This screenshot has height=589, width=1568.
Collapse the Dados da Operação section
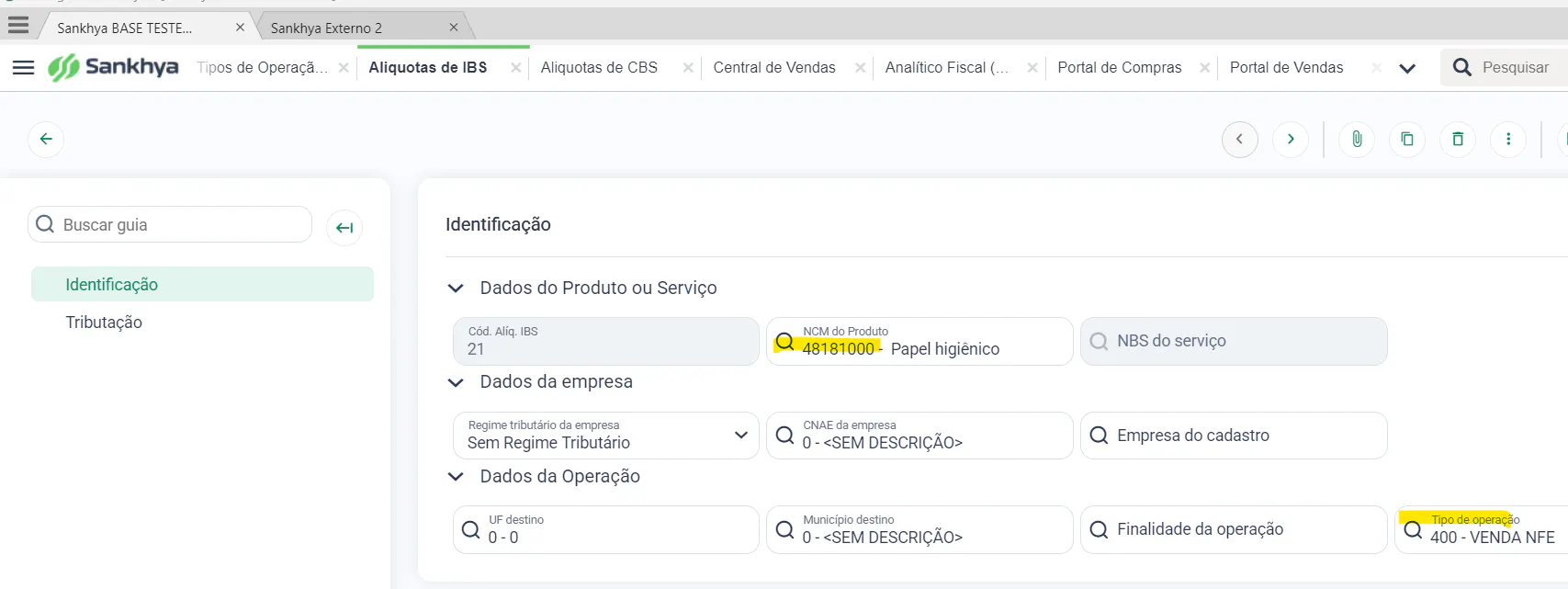(456, 477)
